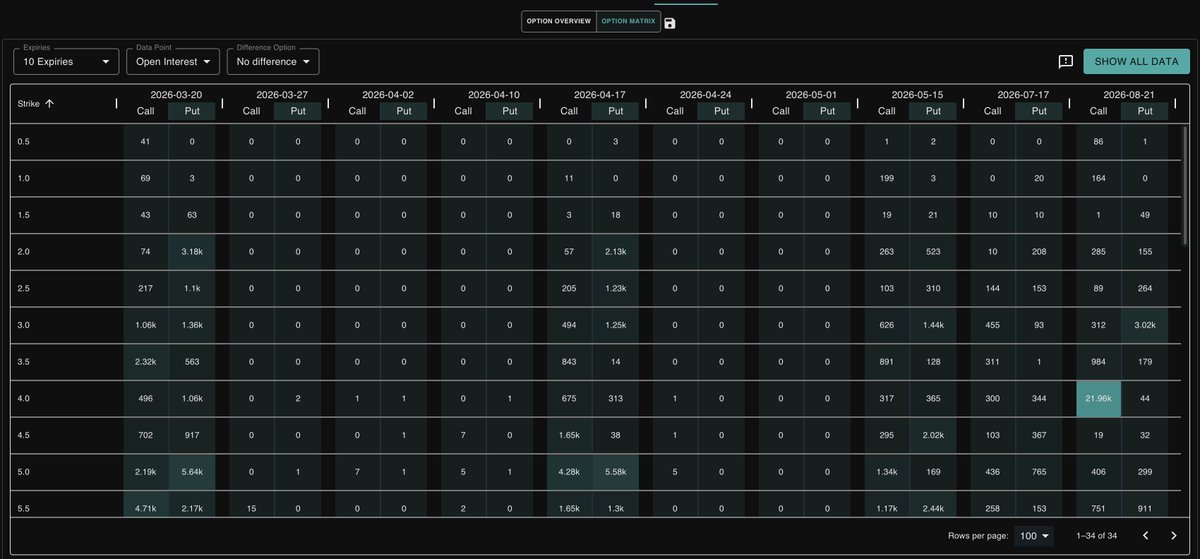Click the 3.18k put cell

click(192, 251)
